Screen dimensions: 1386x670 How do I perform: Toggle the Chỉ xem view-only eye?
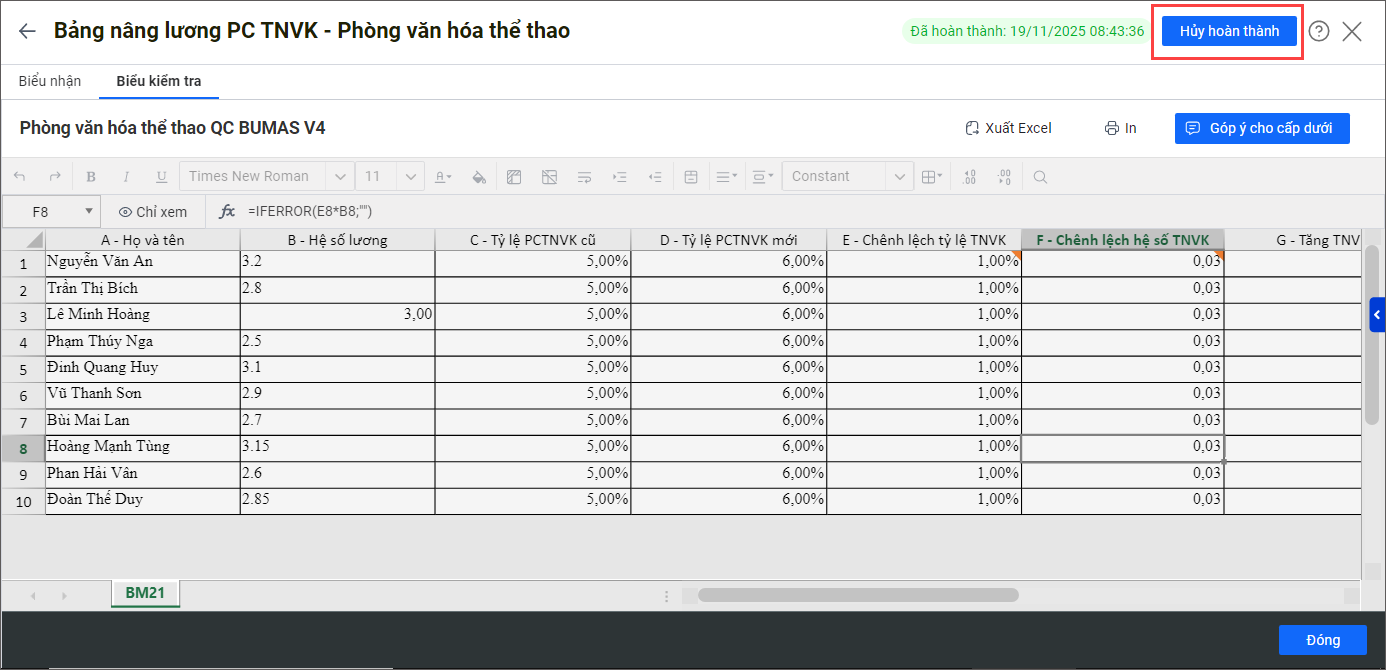[153, 212]
